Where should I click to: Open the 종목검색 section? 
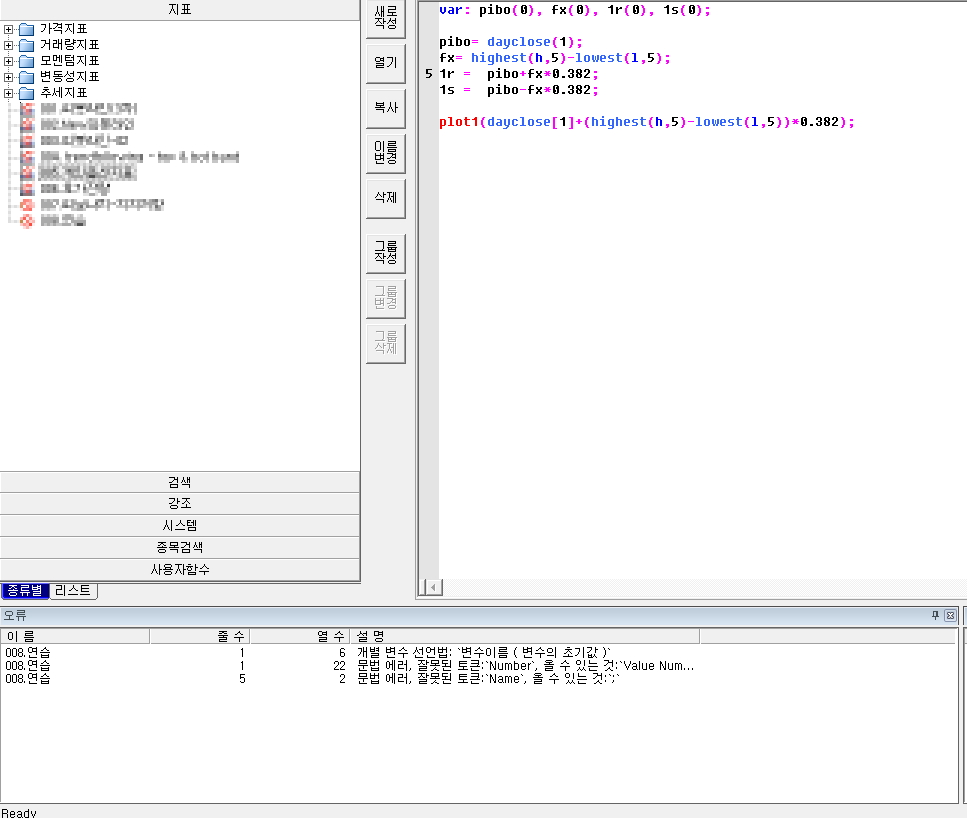pos(180,548)
